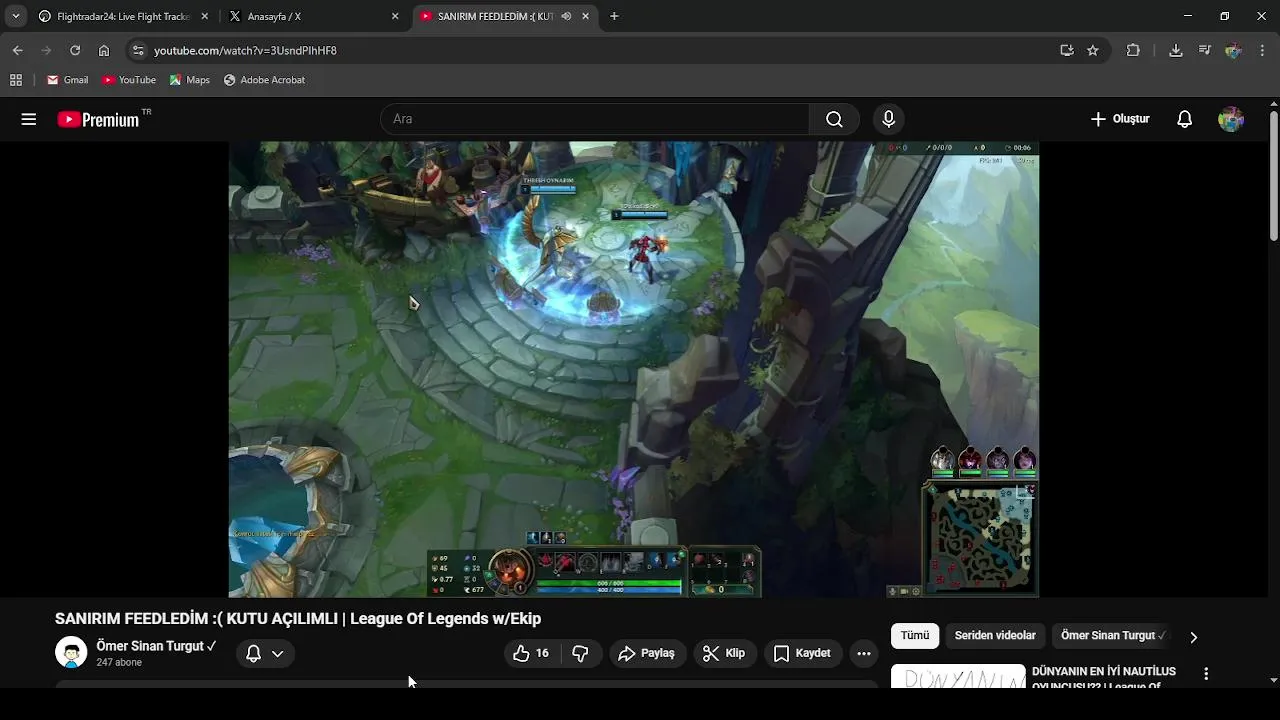1280x720 pixels.
Task: Close the Anasayfa / X tab
Action: 394,16
